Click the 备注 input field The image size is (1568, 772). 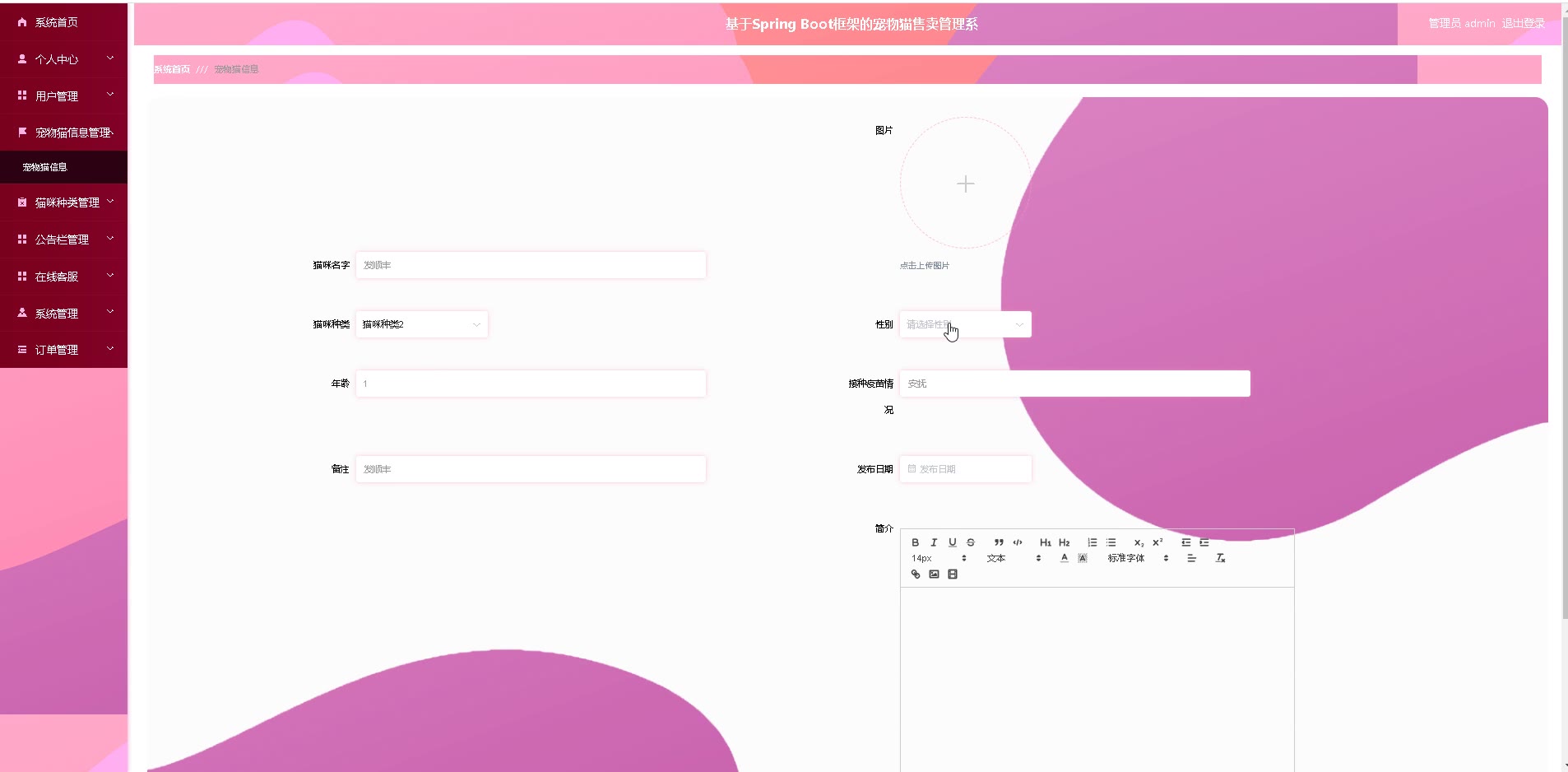pos(531,469)
